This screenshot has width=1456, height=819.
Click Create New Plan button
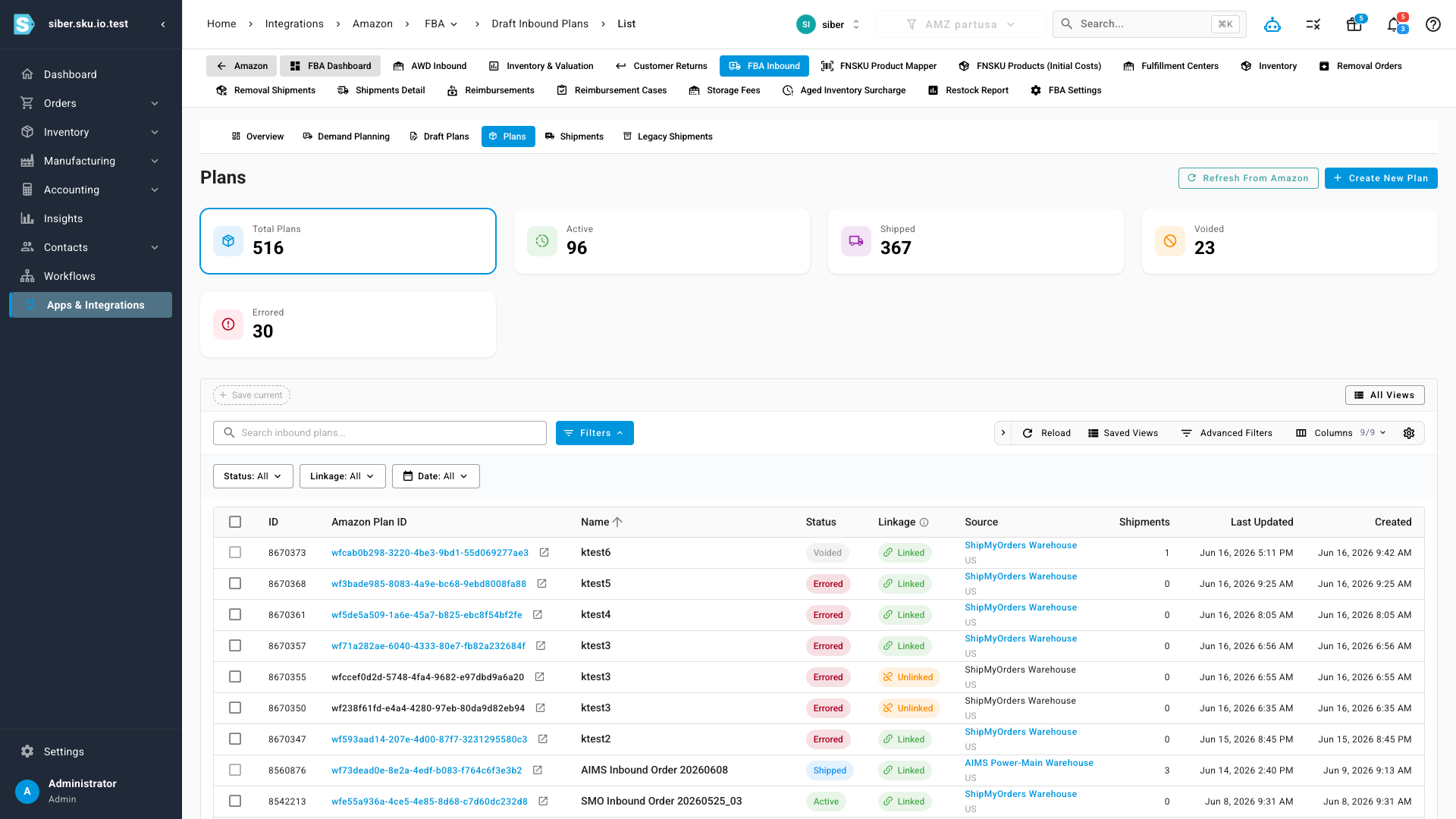(1381, 178)
